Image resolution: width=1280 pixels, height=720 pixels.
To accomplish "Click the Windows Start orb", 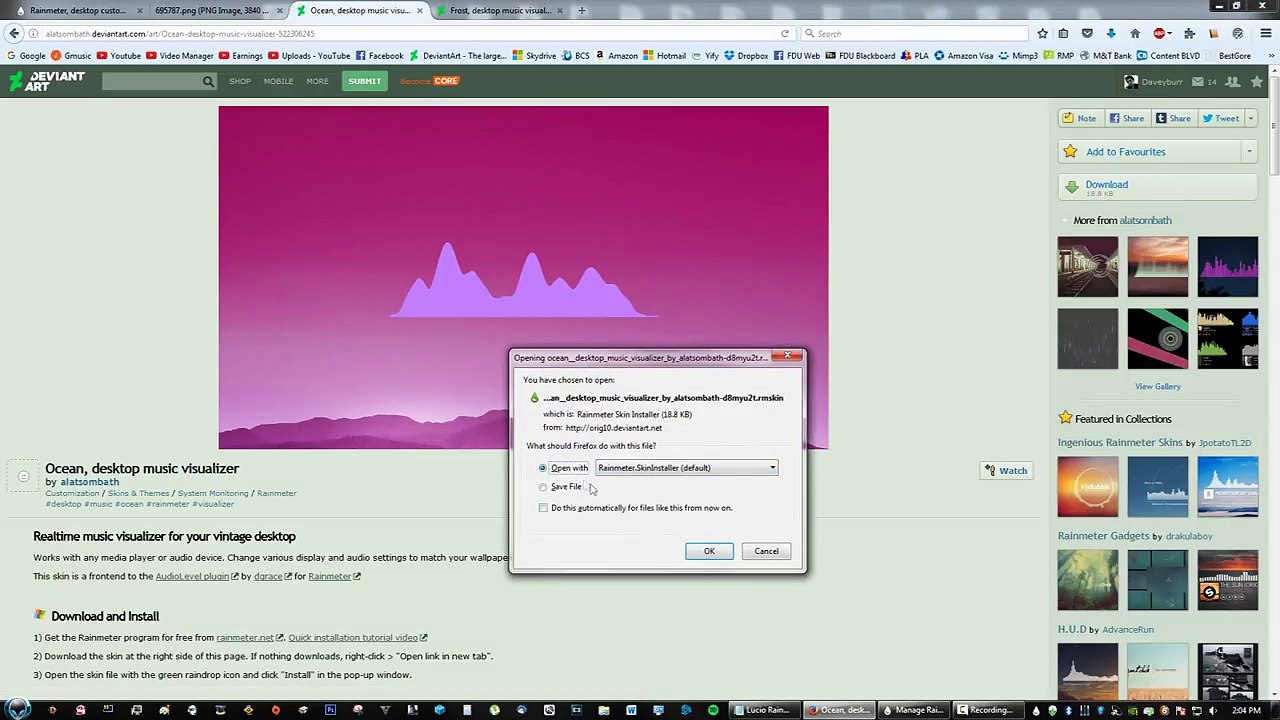I will pos(18,710).
